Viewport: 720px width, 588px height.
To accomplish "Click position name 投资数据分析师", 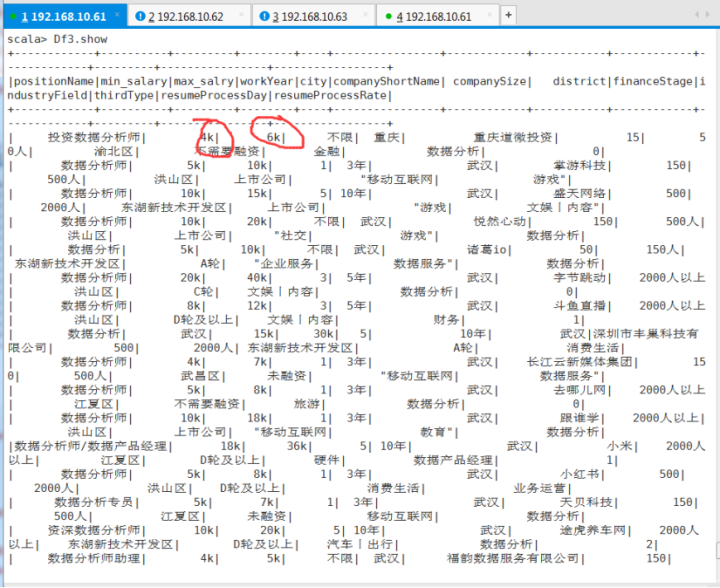I will click(x=94, y=137).
